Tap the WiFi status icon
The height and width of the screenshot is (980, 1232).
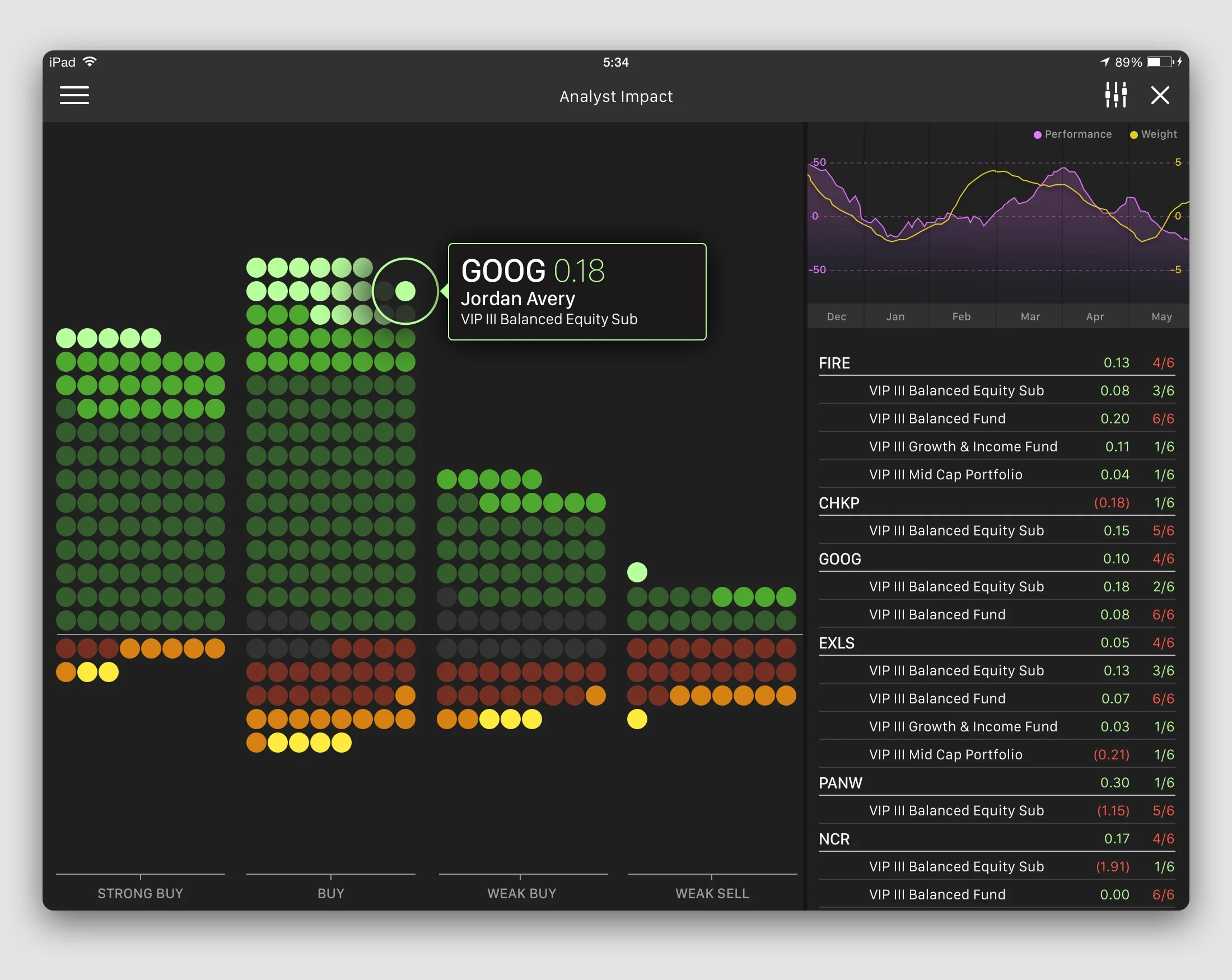[x=90, y=62]
